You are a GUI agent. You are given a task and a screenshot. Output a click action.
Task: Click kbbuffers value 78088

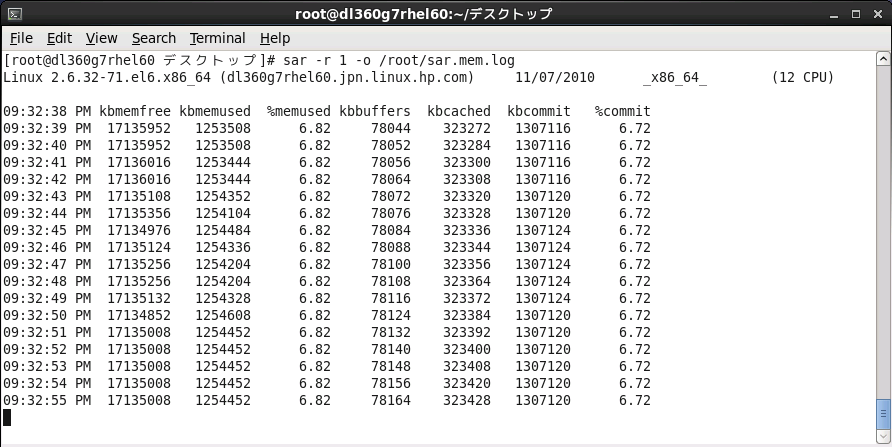391,247
